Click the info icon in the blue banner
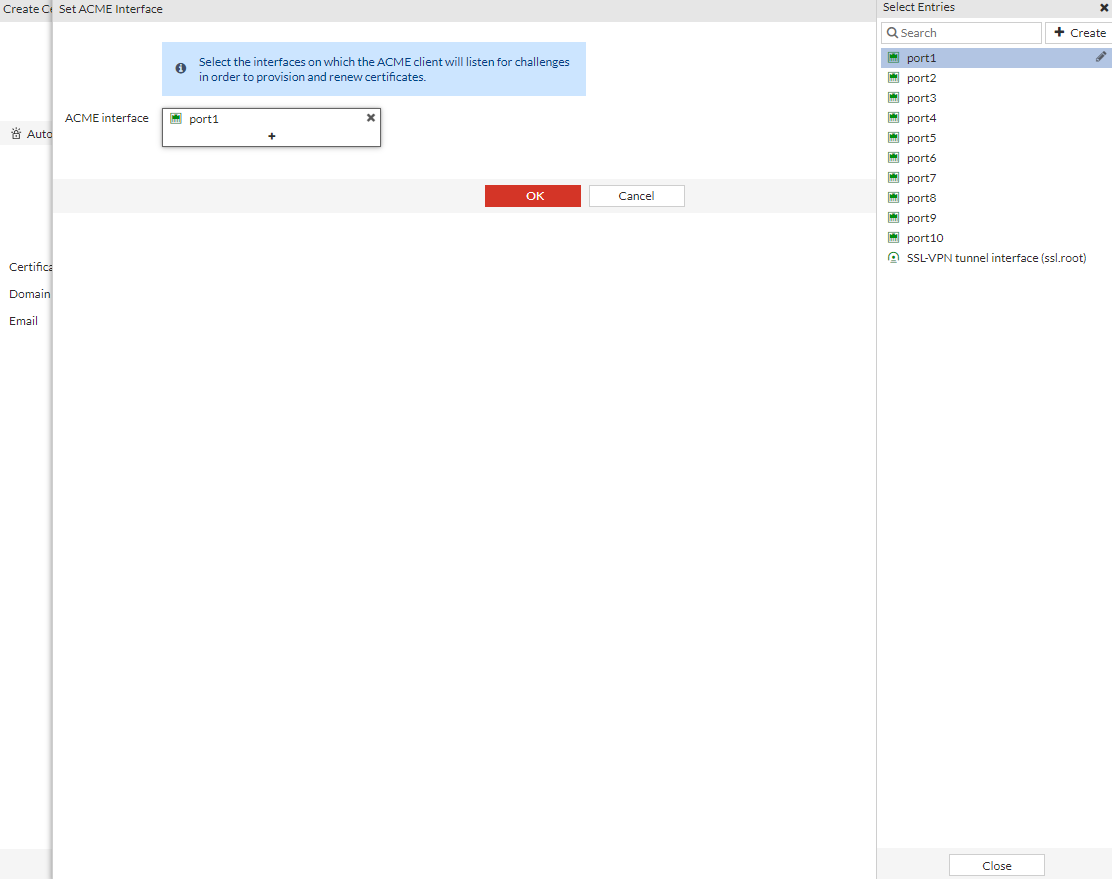 (181, 68)
